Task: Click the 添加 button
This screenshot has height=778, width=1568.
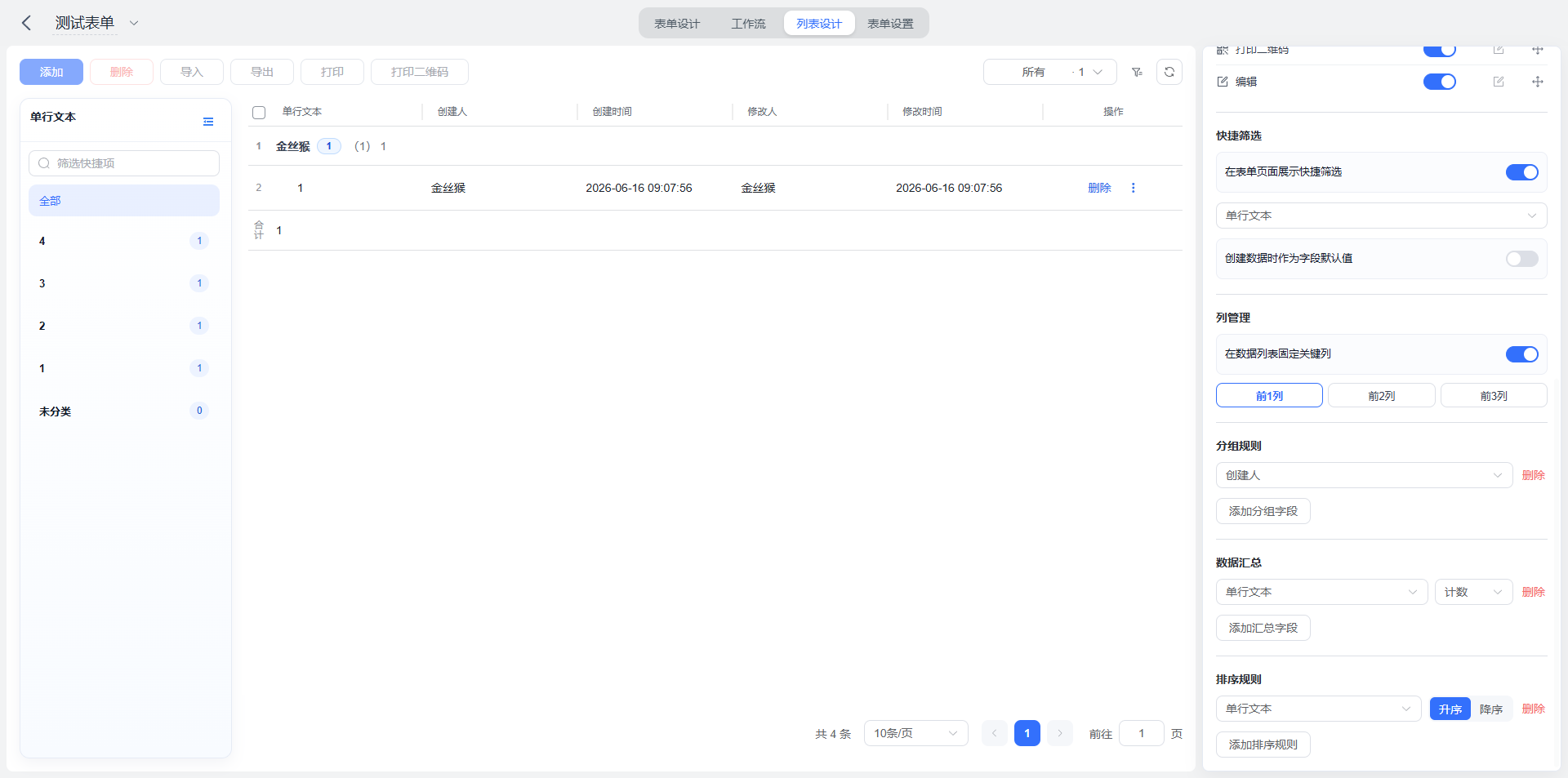Action: coord(51,72)
